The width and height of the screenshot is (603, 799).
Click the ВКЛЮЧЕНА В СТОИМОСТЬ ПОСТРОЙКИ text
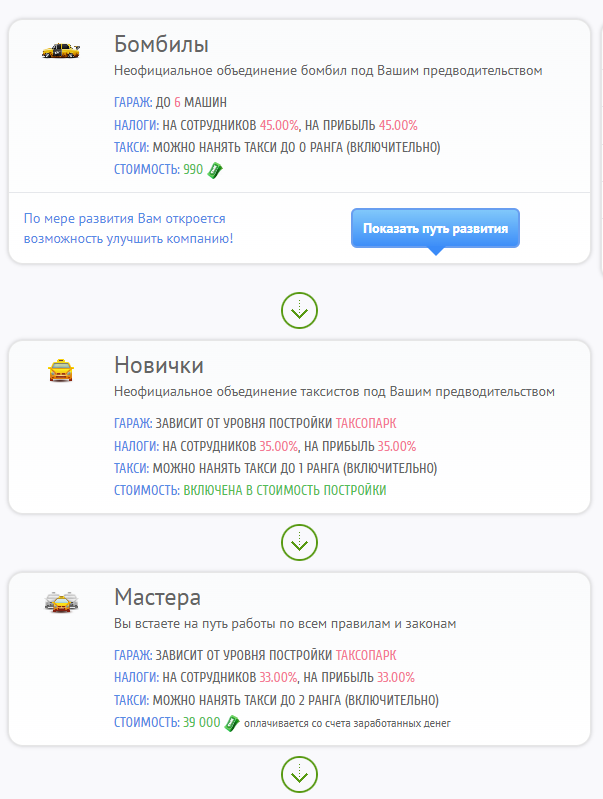[x=284, y=491]
